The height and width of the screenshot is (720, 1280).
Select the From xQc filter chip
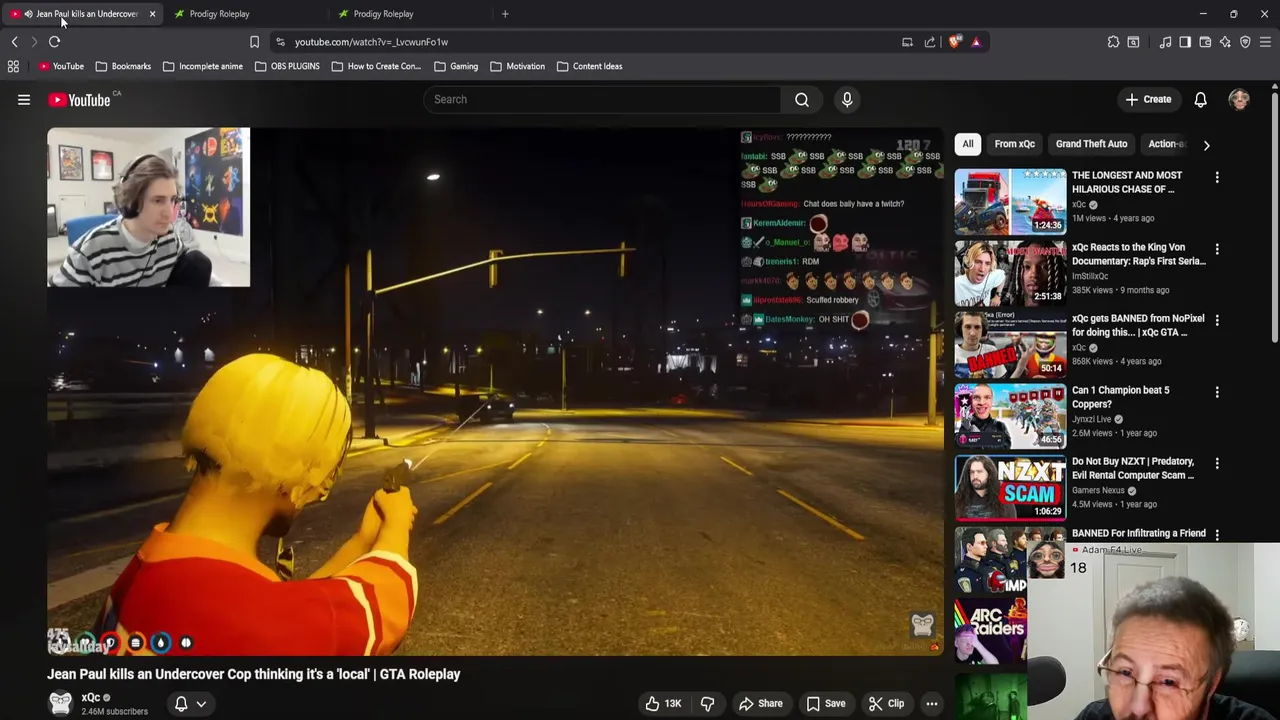[1014, 144]
